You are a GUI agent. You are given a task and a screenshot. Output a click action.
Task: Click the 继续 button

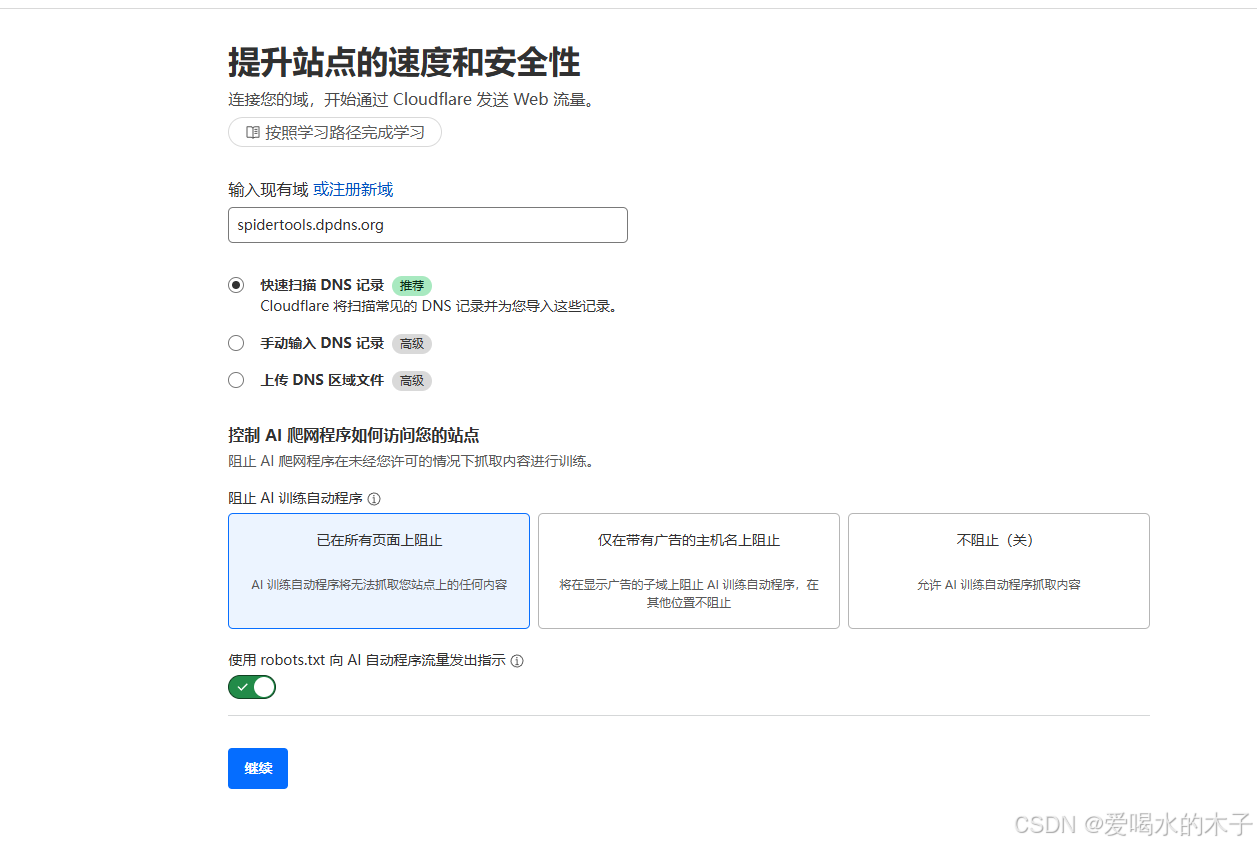(x=258, y=768)
